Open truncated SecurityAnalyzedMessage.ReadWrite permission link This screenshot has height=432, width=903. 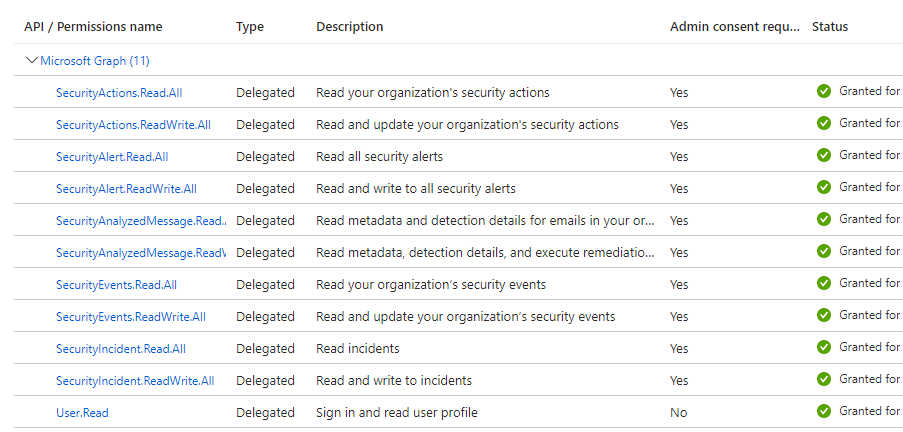tap(141, 253)
